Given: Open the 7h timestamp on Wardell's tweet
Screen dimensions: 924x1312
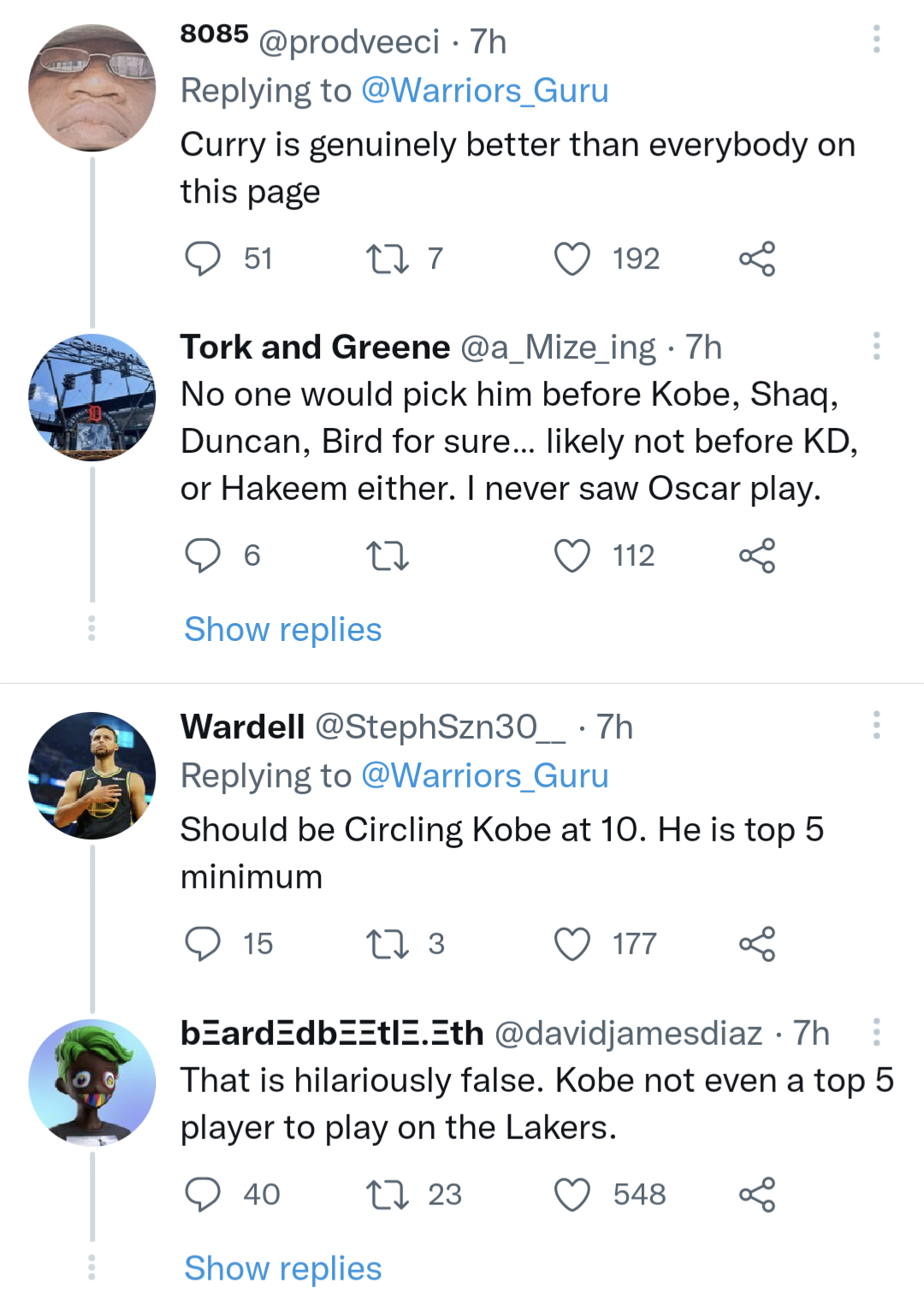Looking at the screenshot, I should click(617, 727).
